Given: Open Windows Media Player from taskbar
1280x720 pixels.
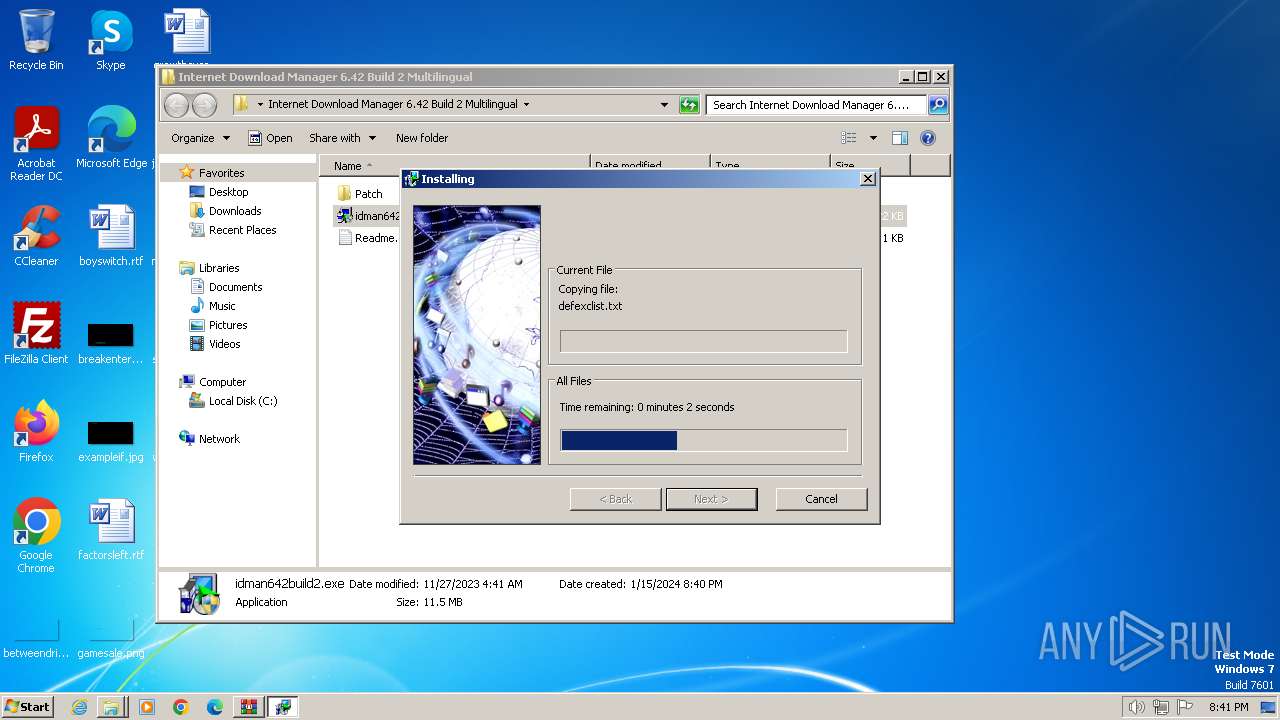Looking at the screenshot, I should [x=147, y=707].
